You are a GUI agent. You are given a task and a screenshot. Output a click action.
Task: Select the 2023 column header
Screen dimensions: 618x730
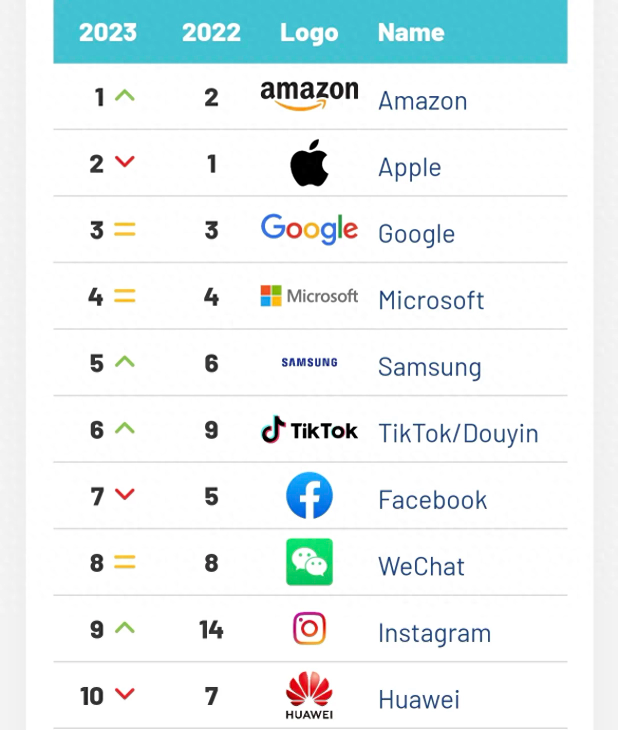108,32
